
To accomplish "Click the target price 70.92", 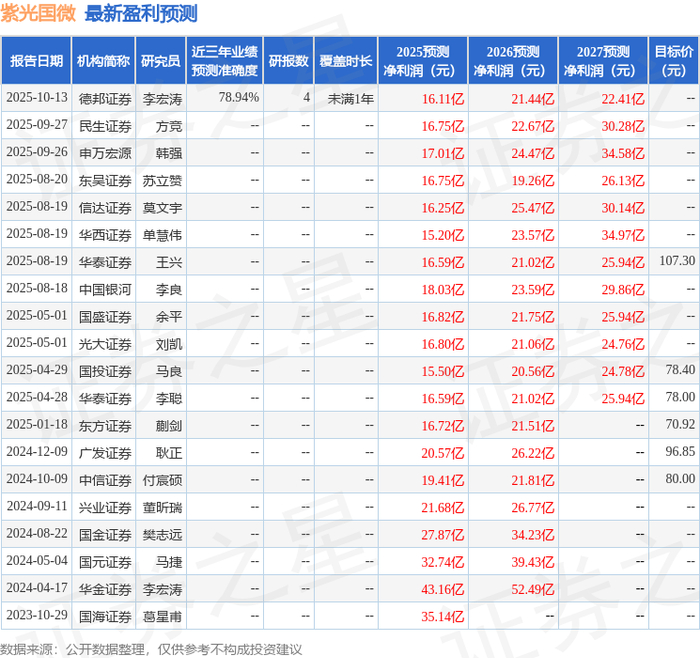I will click(x=680, y=424).
